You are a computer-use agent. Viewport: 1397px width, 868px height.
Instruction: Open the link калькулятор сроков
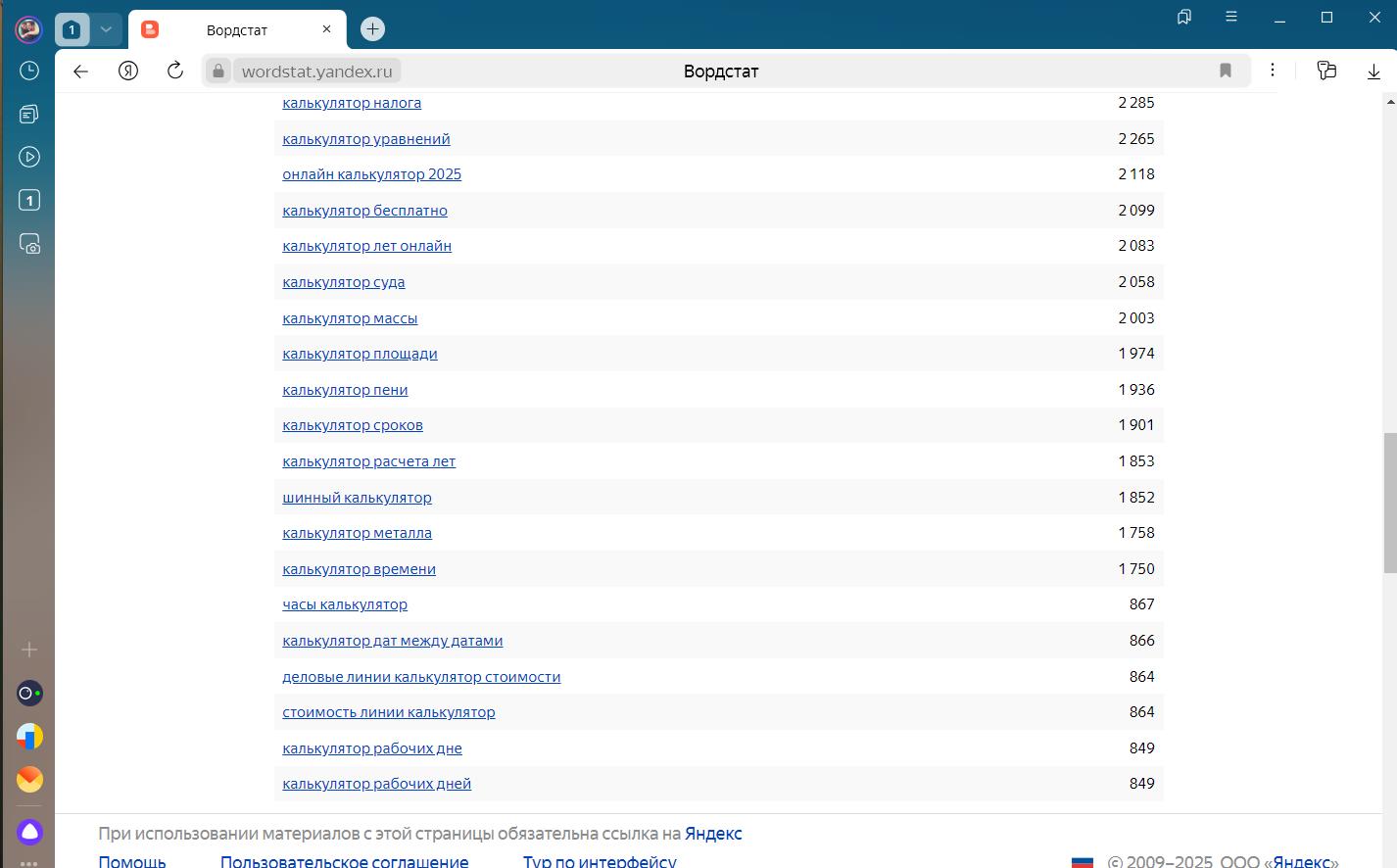[x=353, y=425]
